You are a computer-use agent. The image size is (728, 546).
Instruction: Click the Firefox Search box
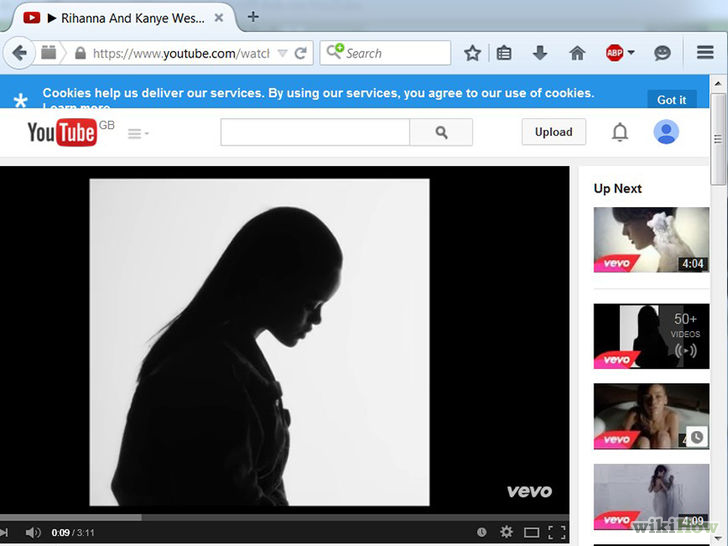pos(385,53)
